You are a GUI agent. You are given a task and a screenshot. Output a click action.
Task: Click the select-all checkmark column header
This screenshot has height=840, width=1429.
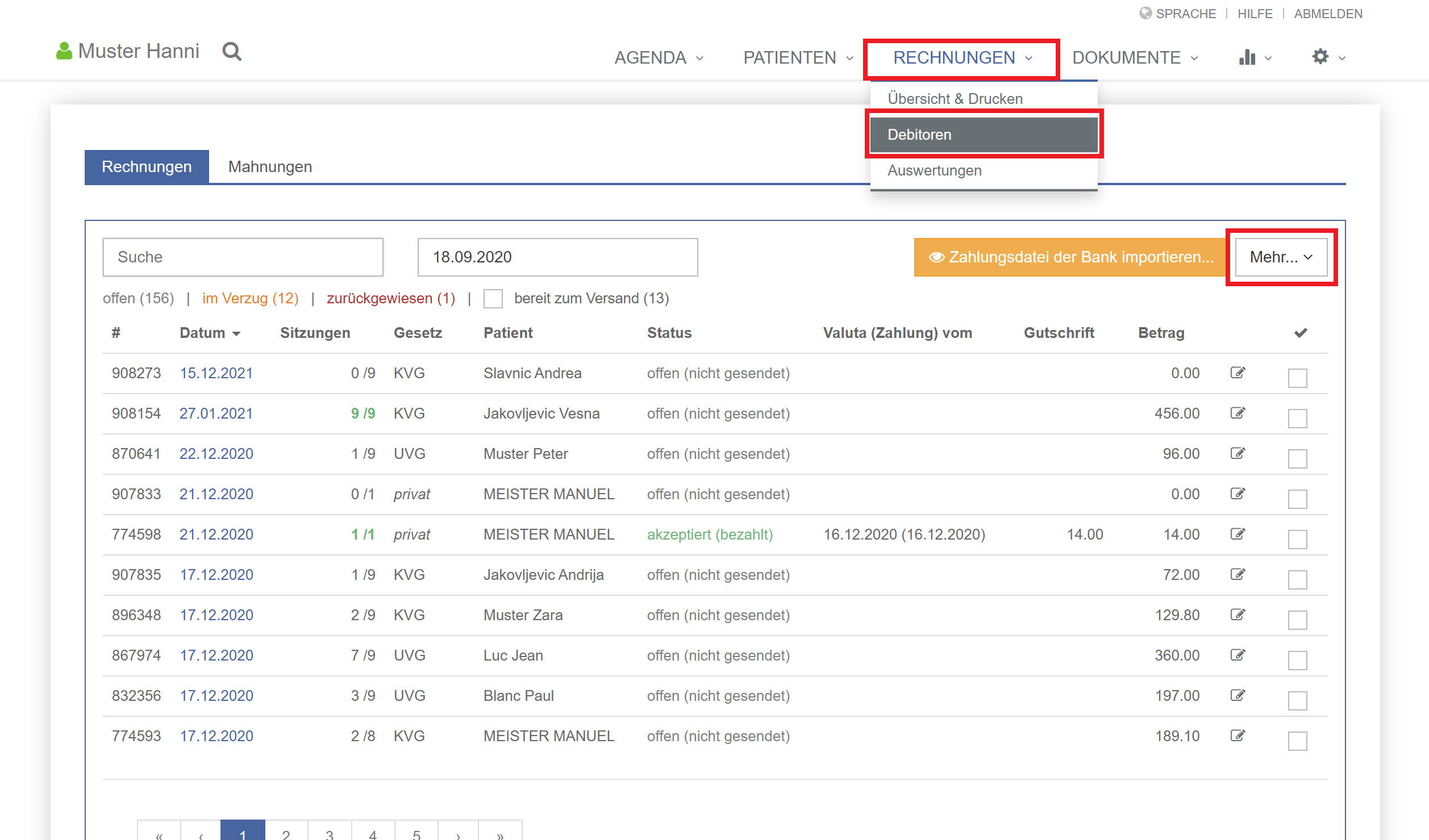pyautogui.click(x=1301, y=333)
